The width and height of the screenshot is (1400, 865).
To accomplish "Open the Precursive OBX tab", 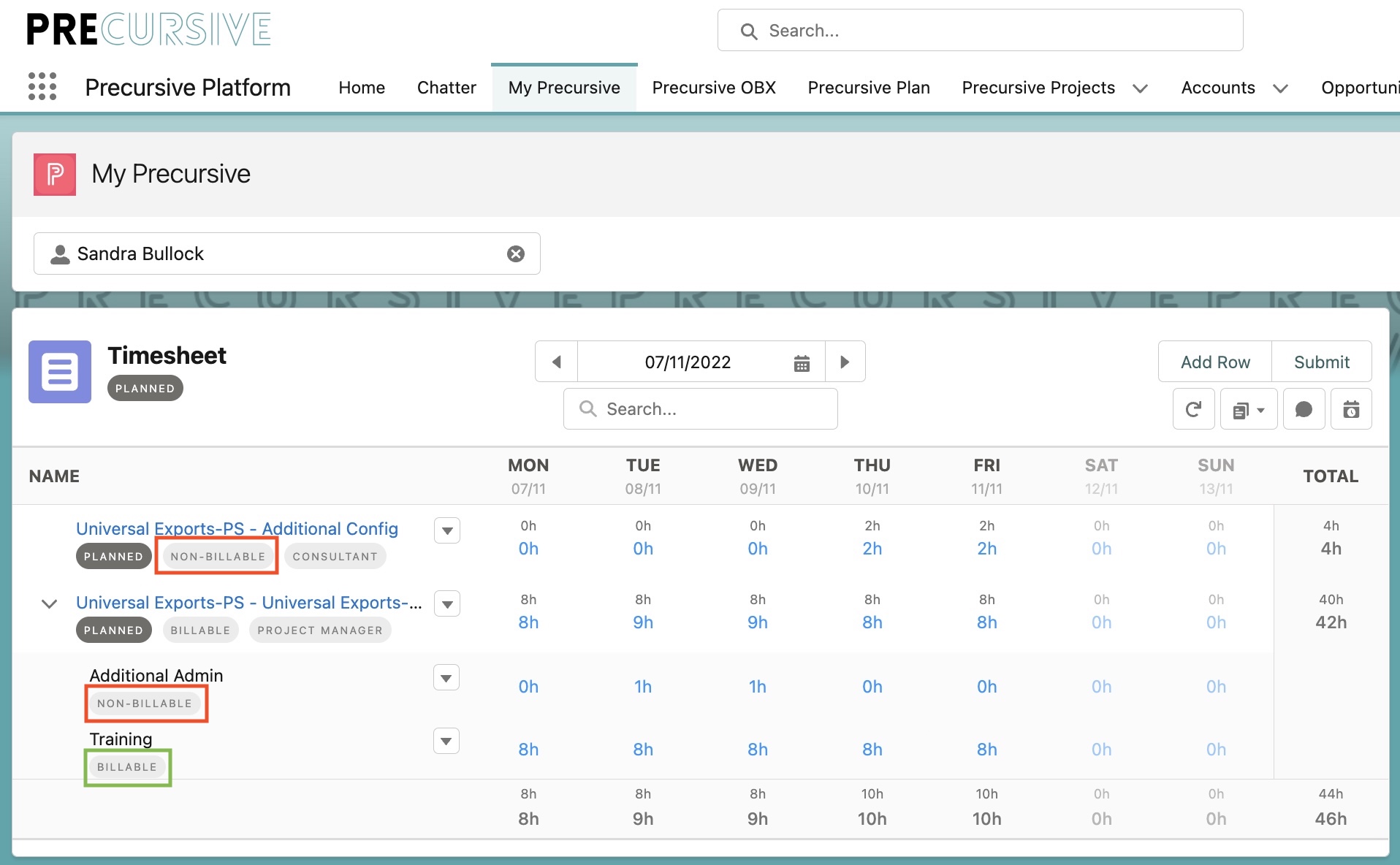I will [x=714, y=88].
